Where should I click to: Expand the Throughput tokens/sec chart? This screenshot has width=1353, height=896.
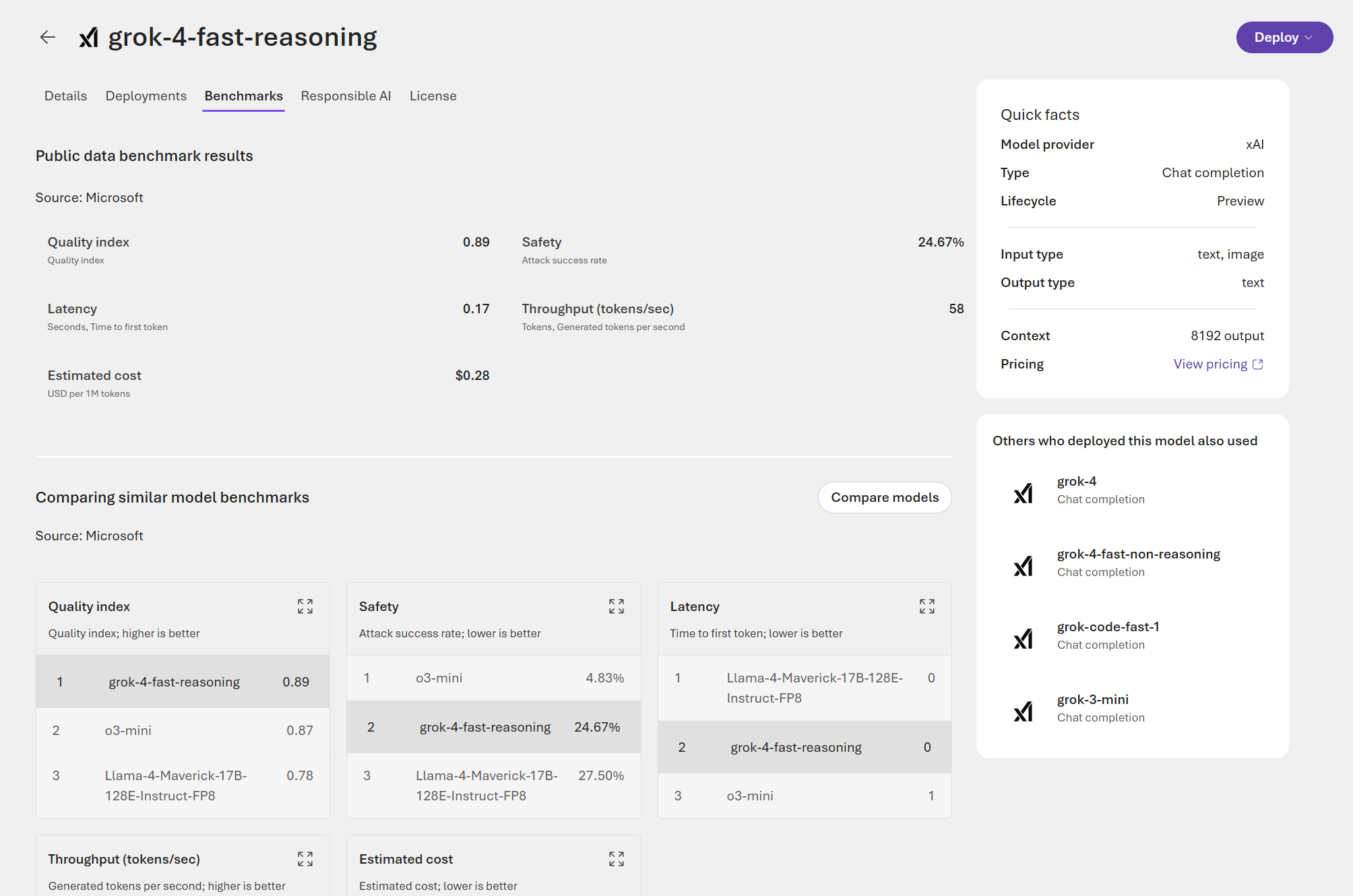point(305,859)
